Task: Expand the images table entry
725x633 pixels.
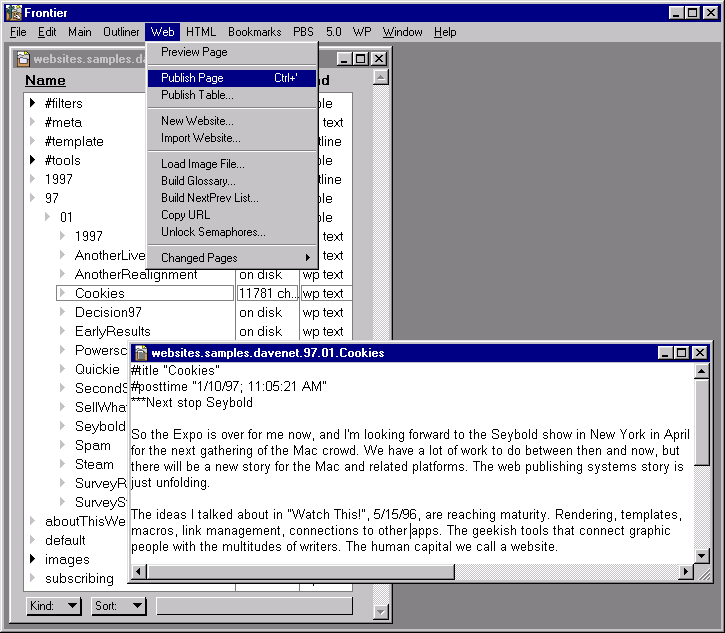Action: point(32,559)
